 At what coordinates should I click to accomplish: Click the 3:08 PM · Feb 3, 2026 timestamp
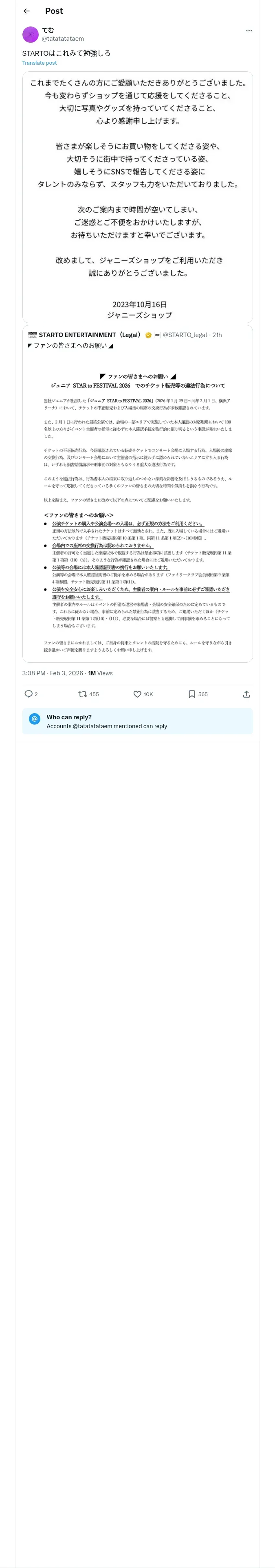coord(53,673)
